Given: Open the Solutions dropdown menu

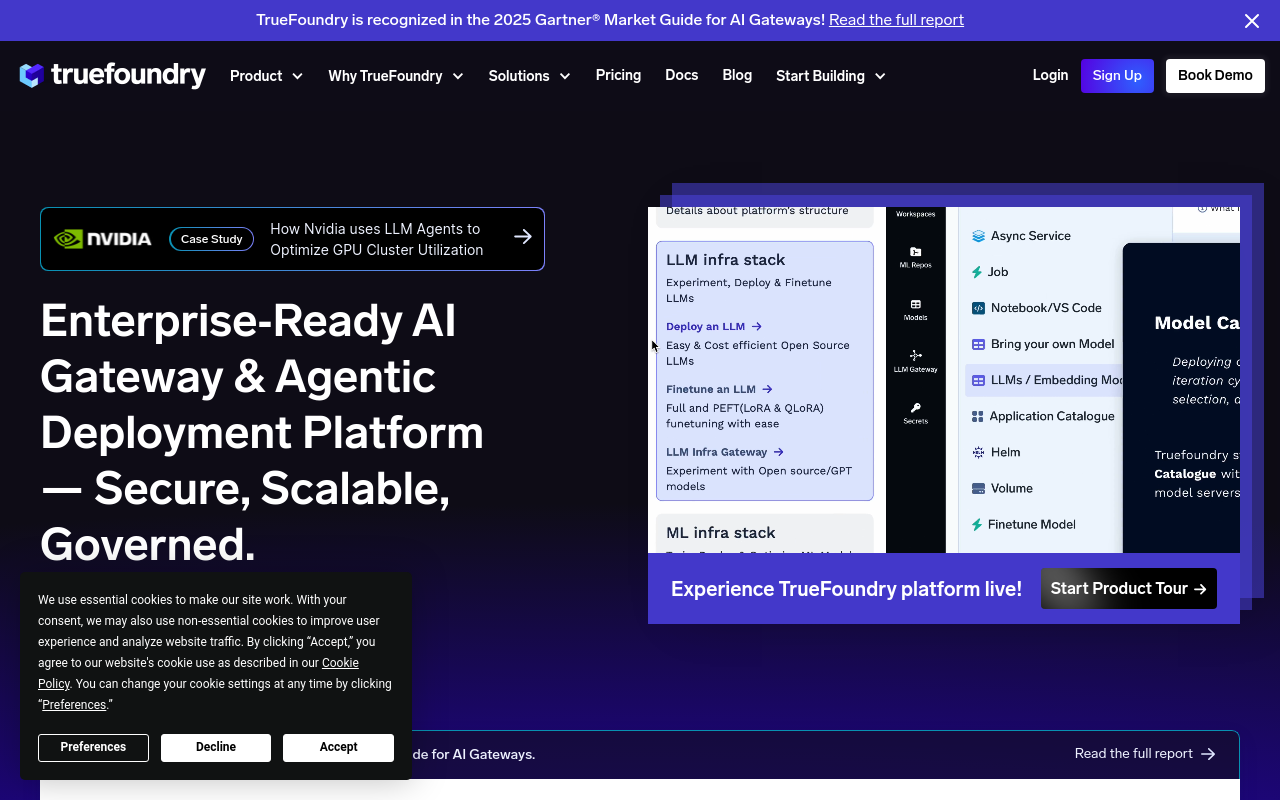Looking at the screenshot, I should pyautogui.click(x=529, y=76).
